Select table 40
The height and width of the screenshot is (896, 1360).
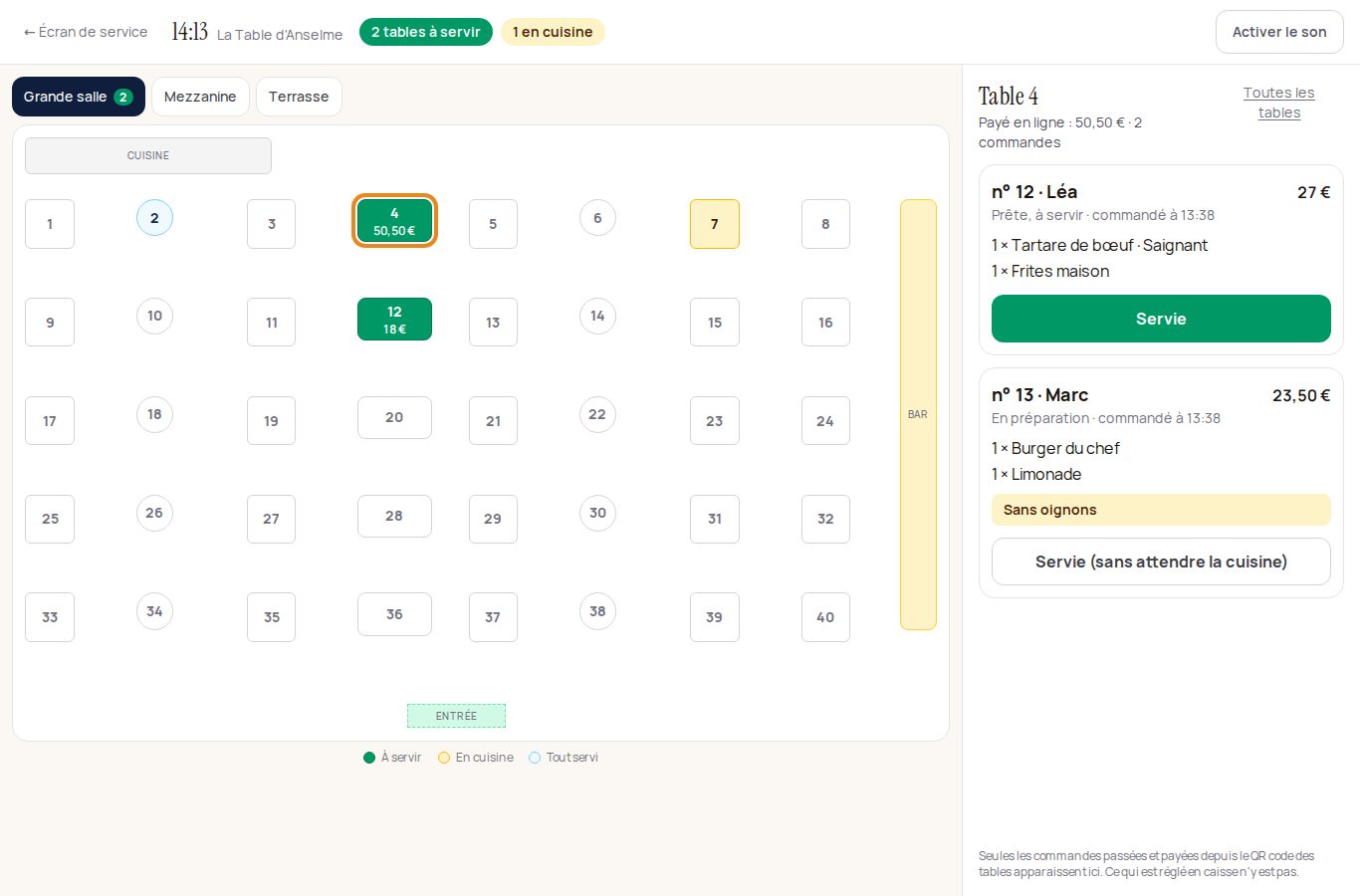[x=825, y=617]
